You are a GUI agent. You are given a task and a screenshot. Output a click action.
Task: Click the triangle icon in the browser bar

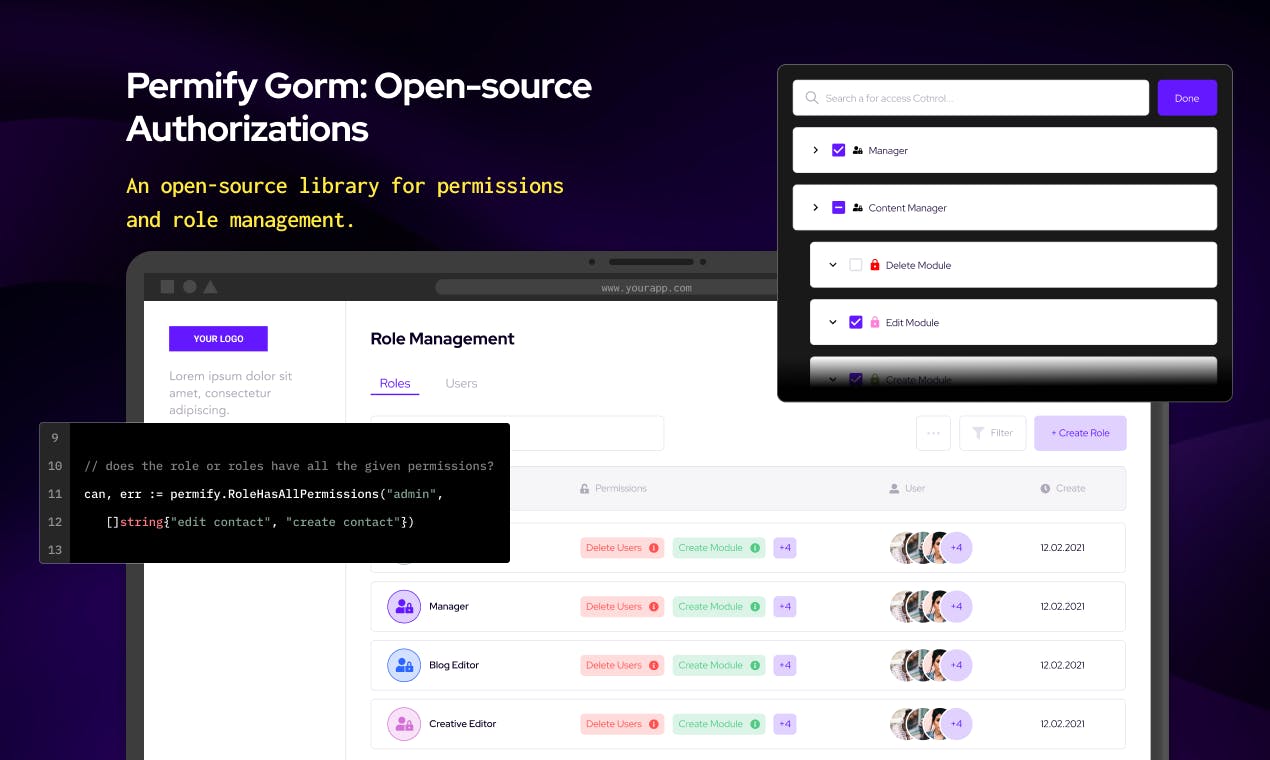[211, 287]
